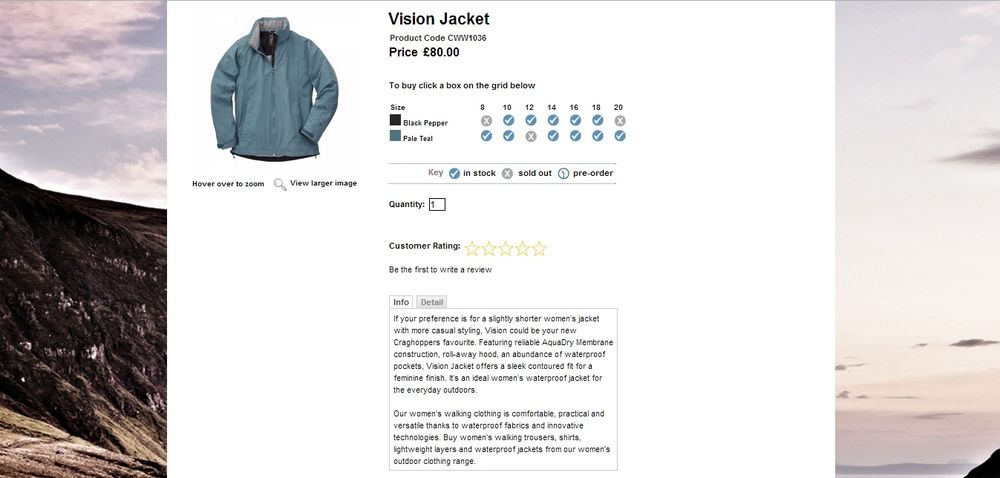Screen dimensions: 1000x478
Task: Select Black Pepper in size 10
Action: (508, 121)
